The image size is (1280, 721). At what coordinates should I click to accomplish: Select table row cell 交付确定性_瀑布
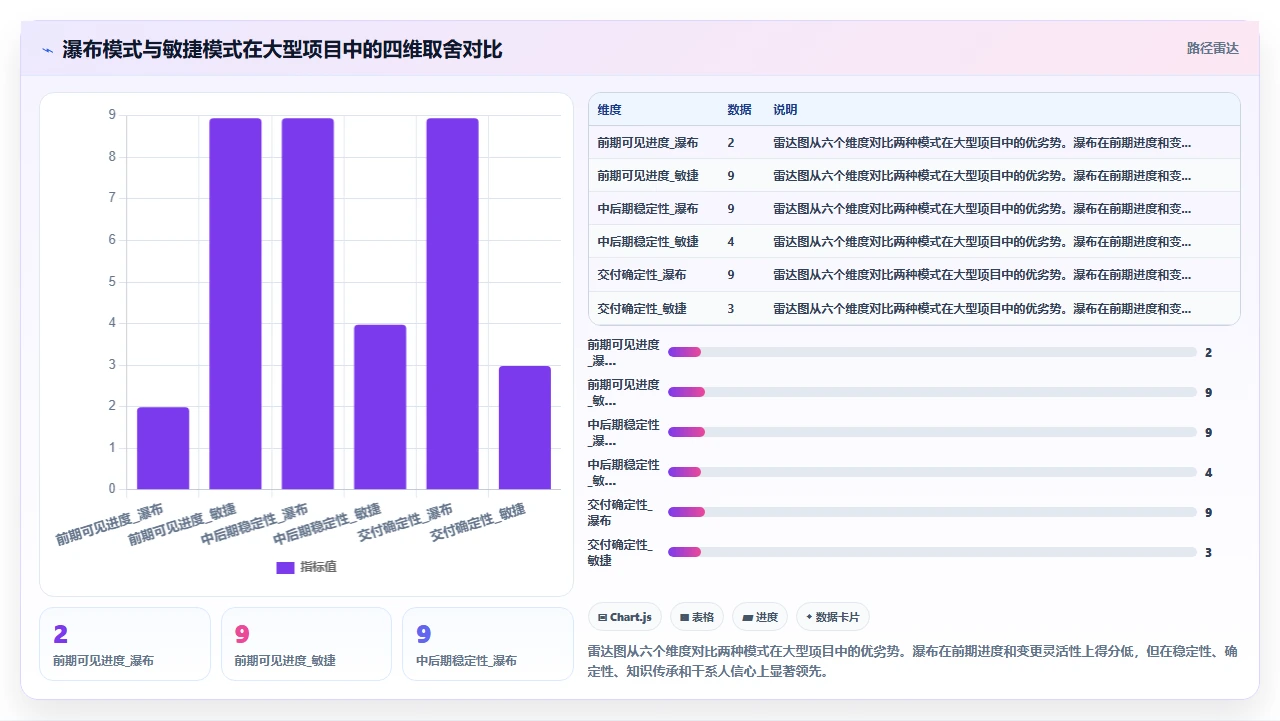[x=642, y=275]
